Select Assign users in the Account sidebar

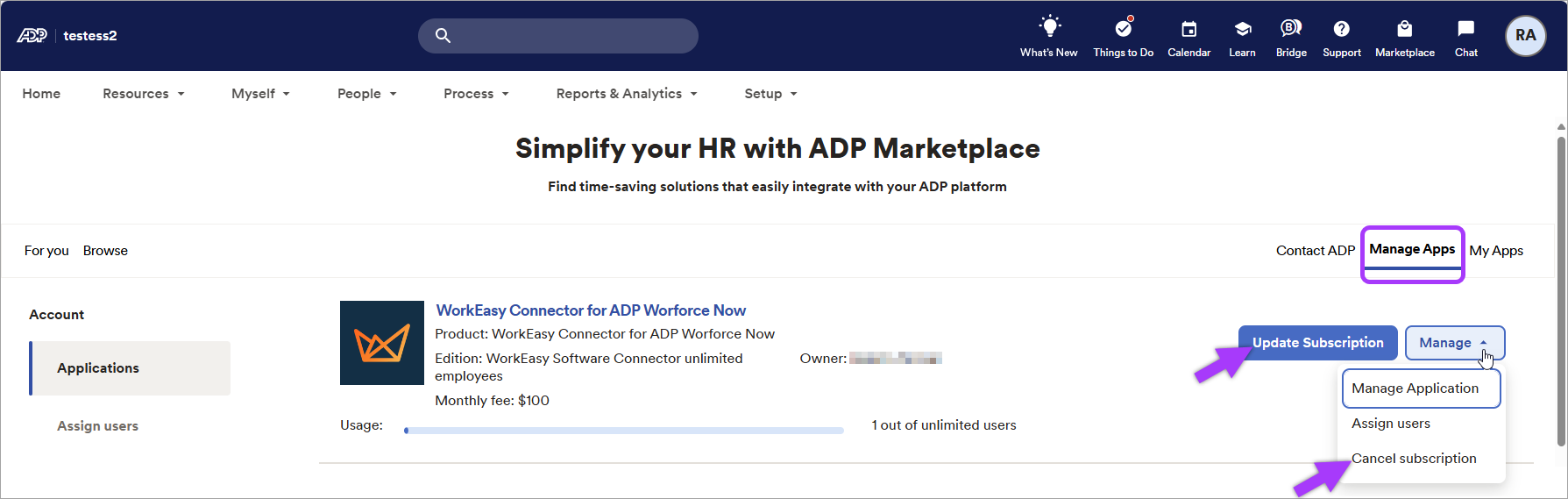(97, 426)
